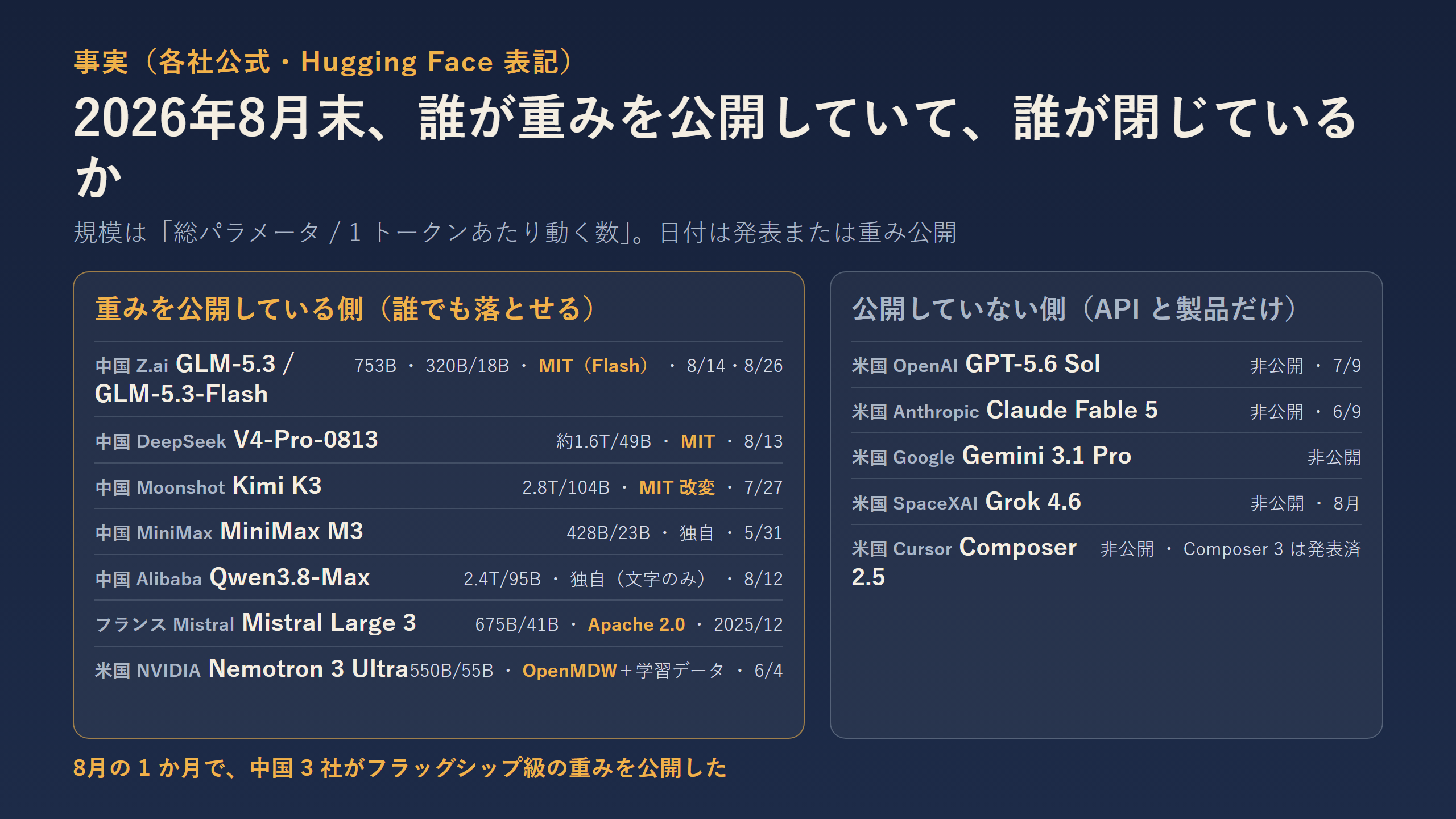
Task: Click the note "Composer 3 は発表済"
Action: [1272, 549]
